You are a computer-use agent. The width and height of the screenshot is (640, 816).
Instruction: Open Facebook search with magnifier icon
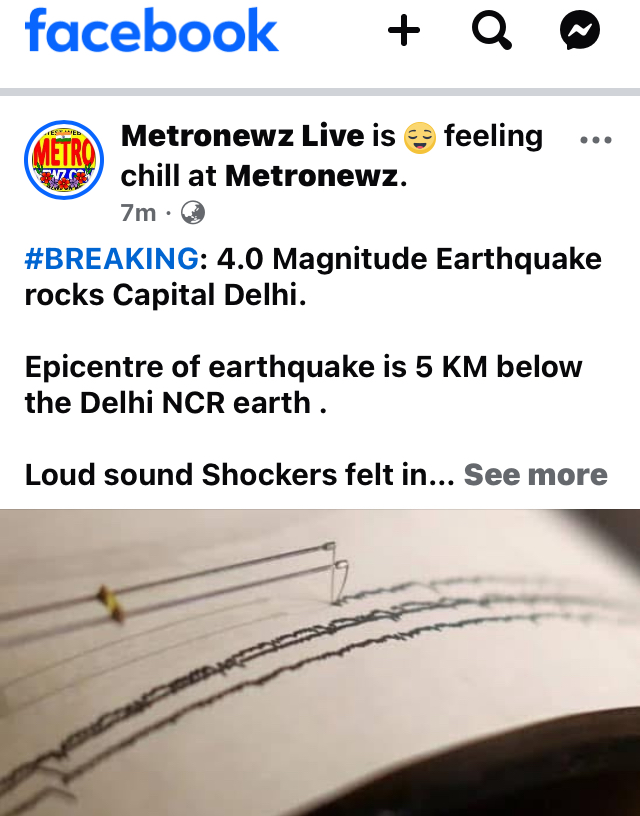point(492,30)
